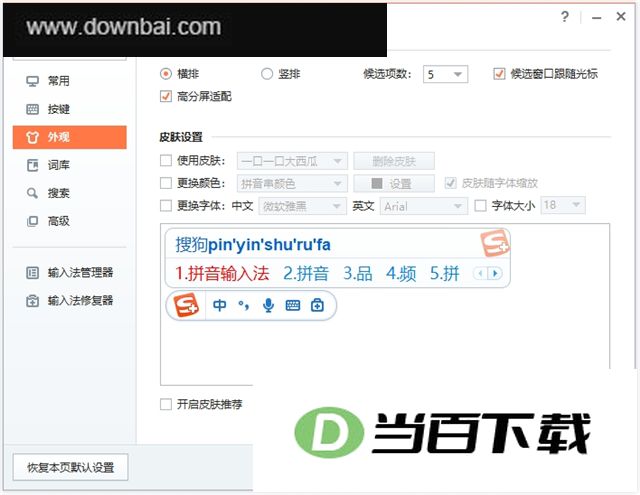Toggle 候选窗口跟随光标 checkbox

[x=499, y=73]
